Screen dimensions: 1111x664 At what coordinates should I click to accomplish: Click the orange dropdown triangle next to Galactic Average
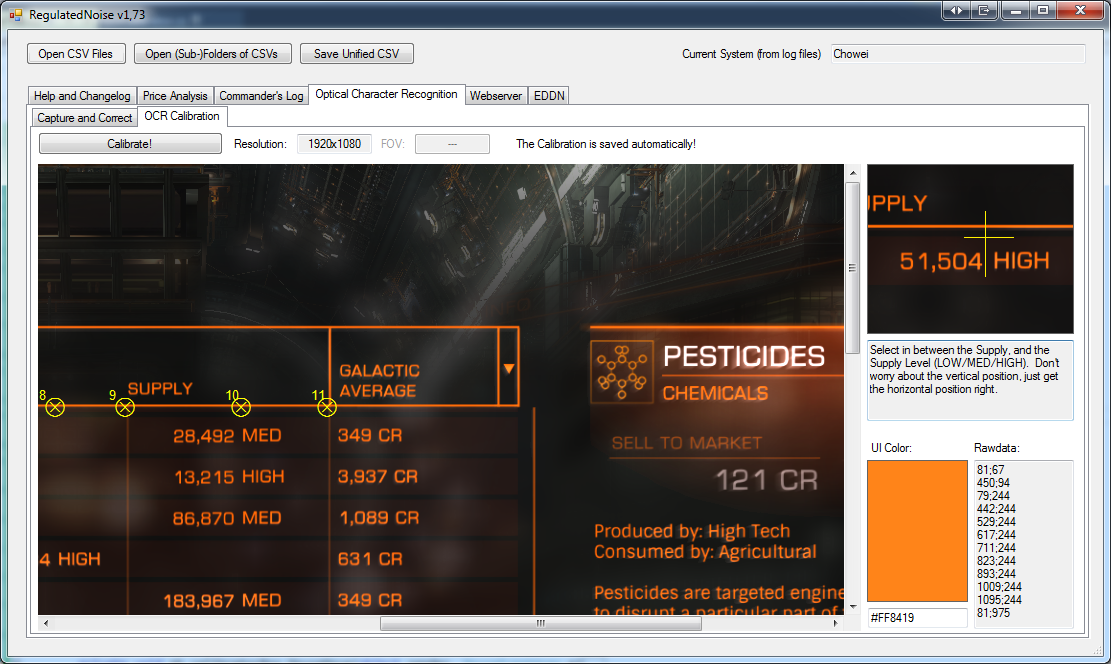click(509, 368)
